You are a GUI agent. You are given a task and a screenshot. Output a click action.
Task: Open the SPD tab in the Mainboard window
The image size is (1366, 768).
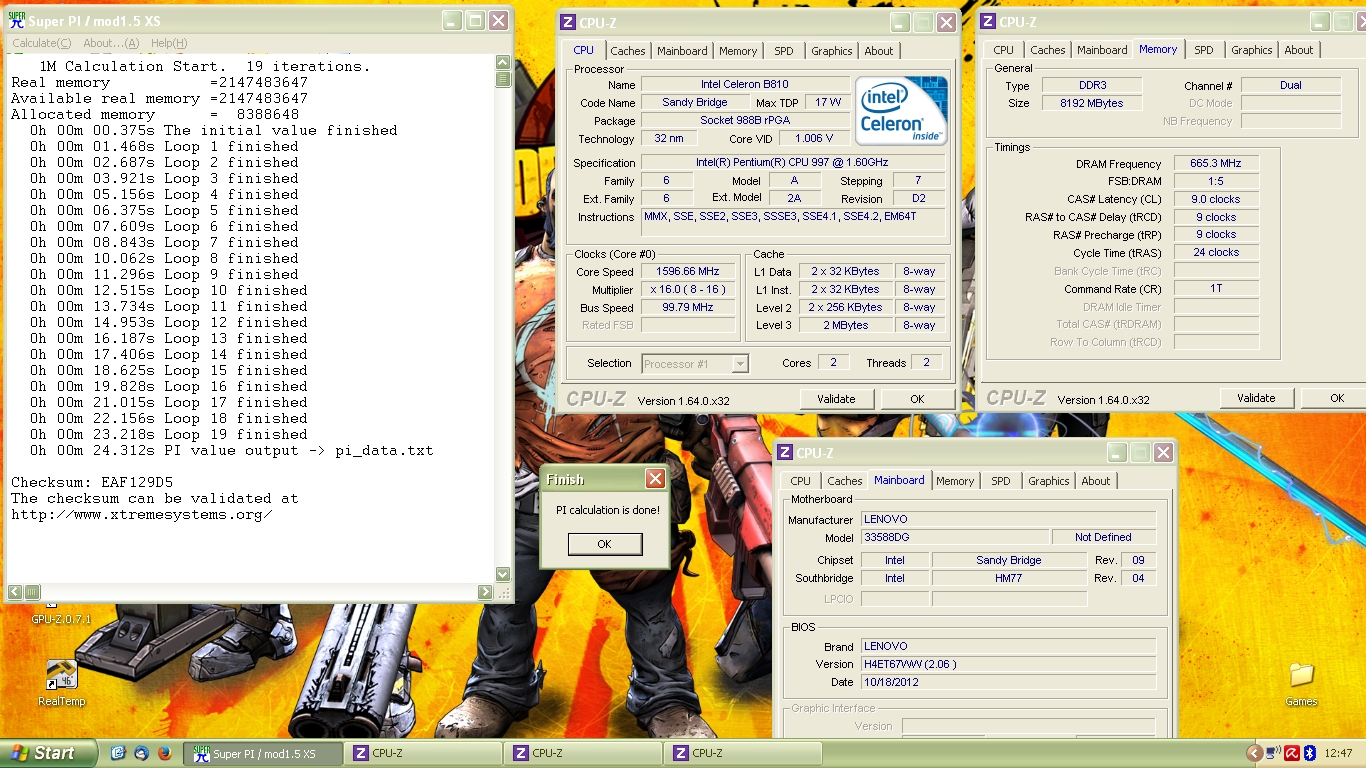point(1001,481)
